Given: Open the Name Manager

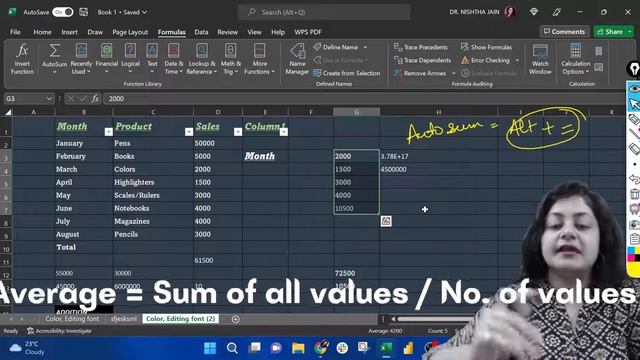Looking at the screenshot, I should [x=297, y=59].
